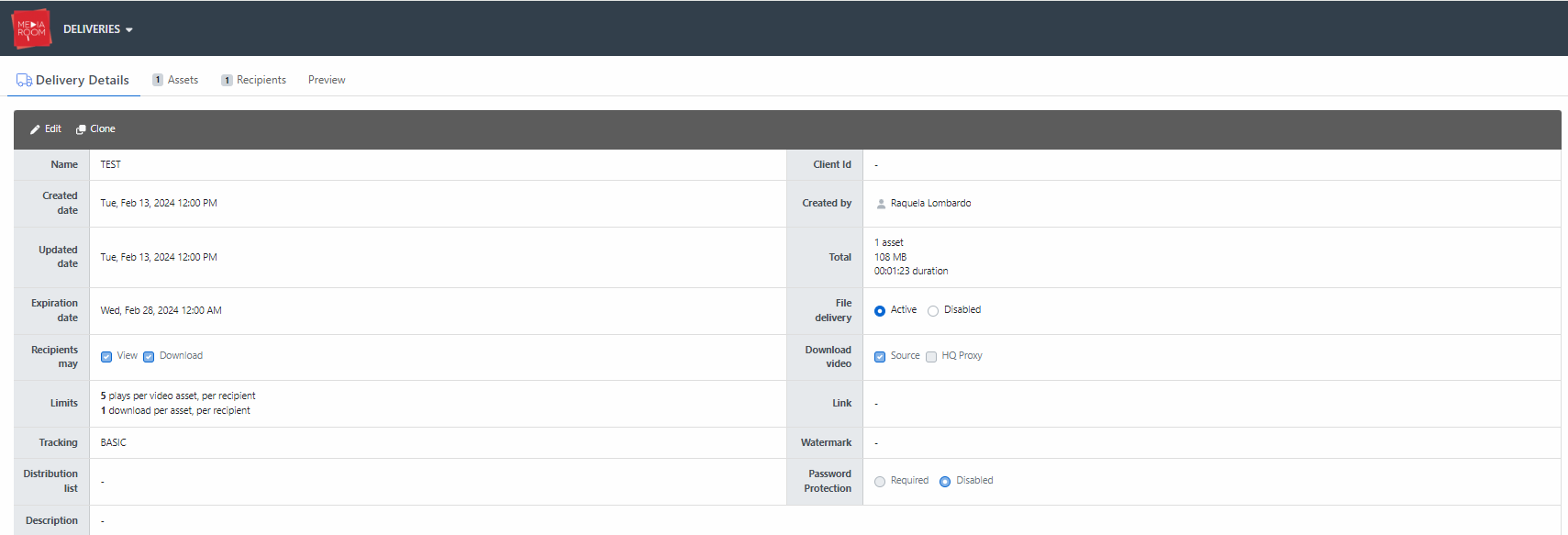Click the '1 asset' total text
This screenshot has height=535, width=1568.
889,242
